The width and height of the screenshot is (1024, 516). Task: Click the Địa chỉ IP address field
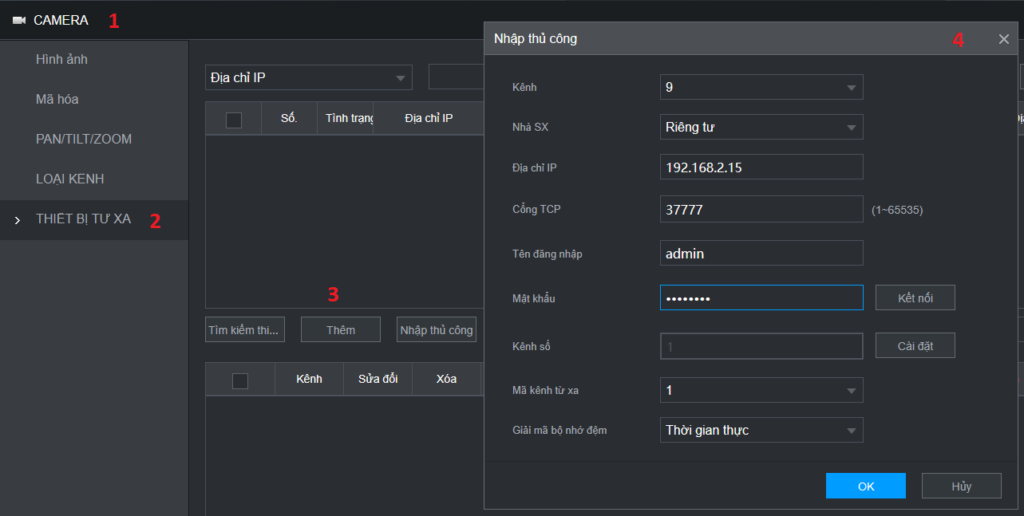(761, 167)
